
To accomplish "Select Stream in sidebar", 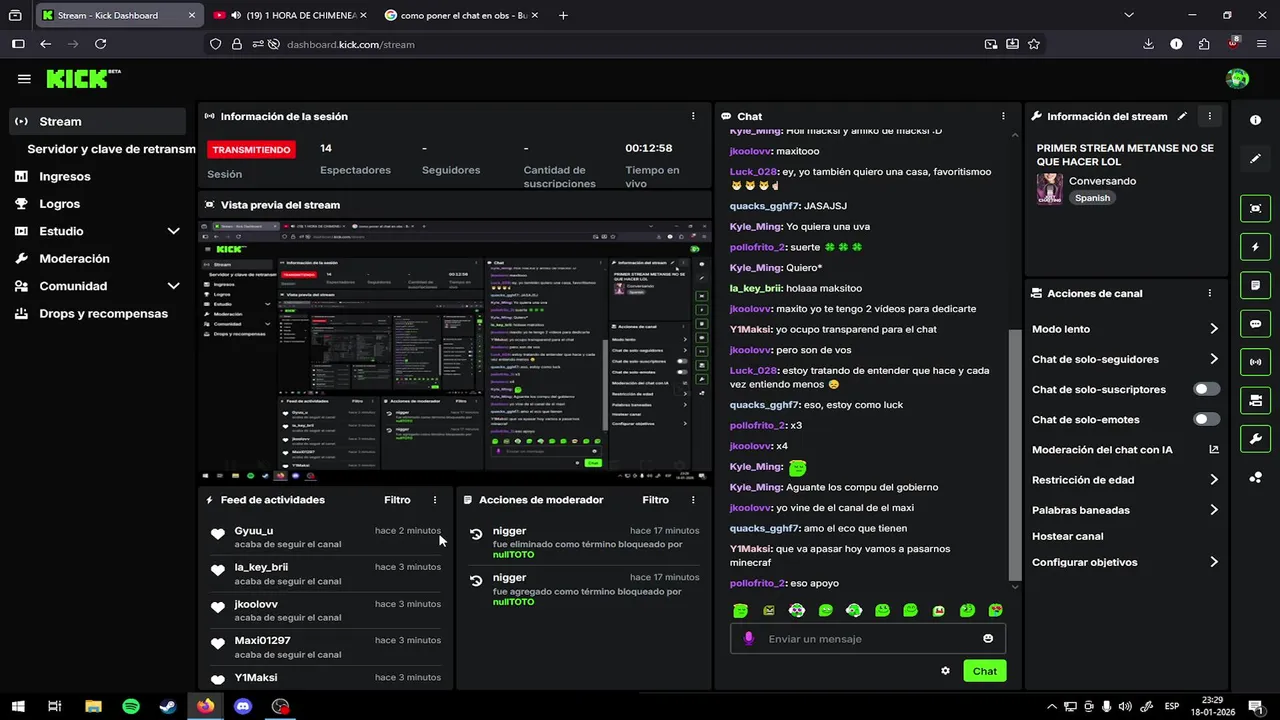I will (x=97, y=121).
